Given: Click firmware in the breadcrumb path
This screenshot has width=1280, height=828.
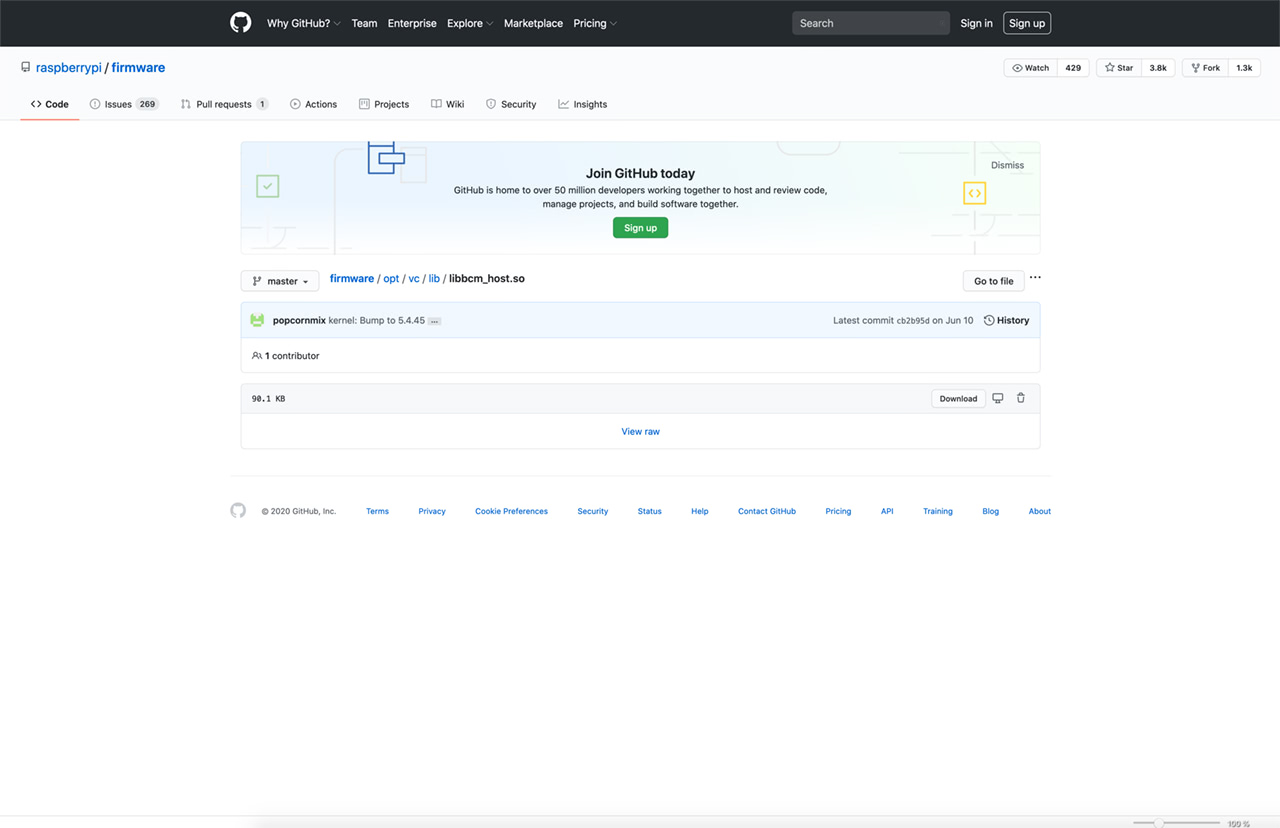Looking at the screenshot, I should coord(352,278).
